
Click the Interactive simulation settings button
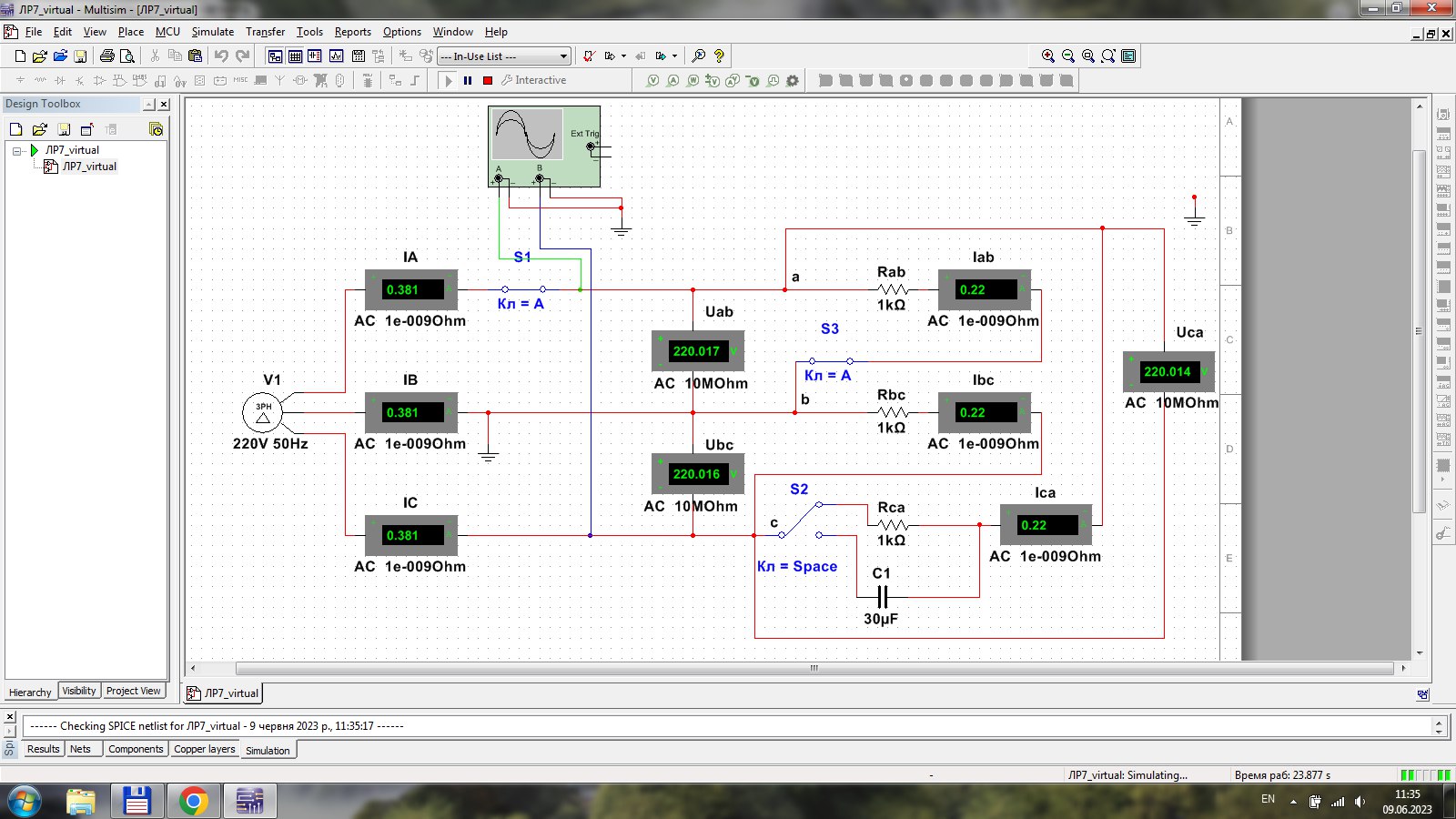533,80
